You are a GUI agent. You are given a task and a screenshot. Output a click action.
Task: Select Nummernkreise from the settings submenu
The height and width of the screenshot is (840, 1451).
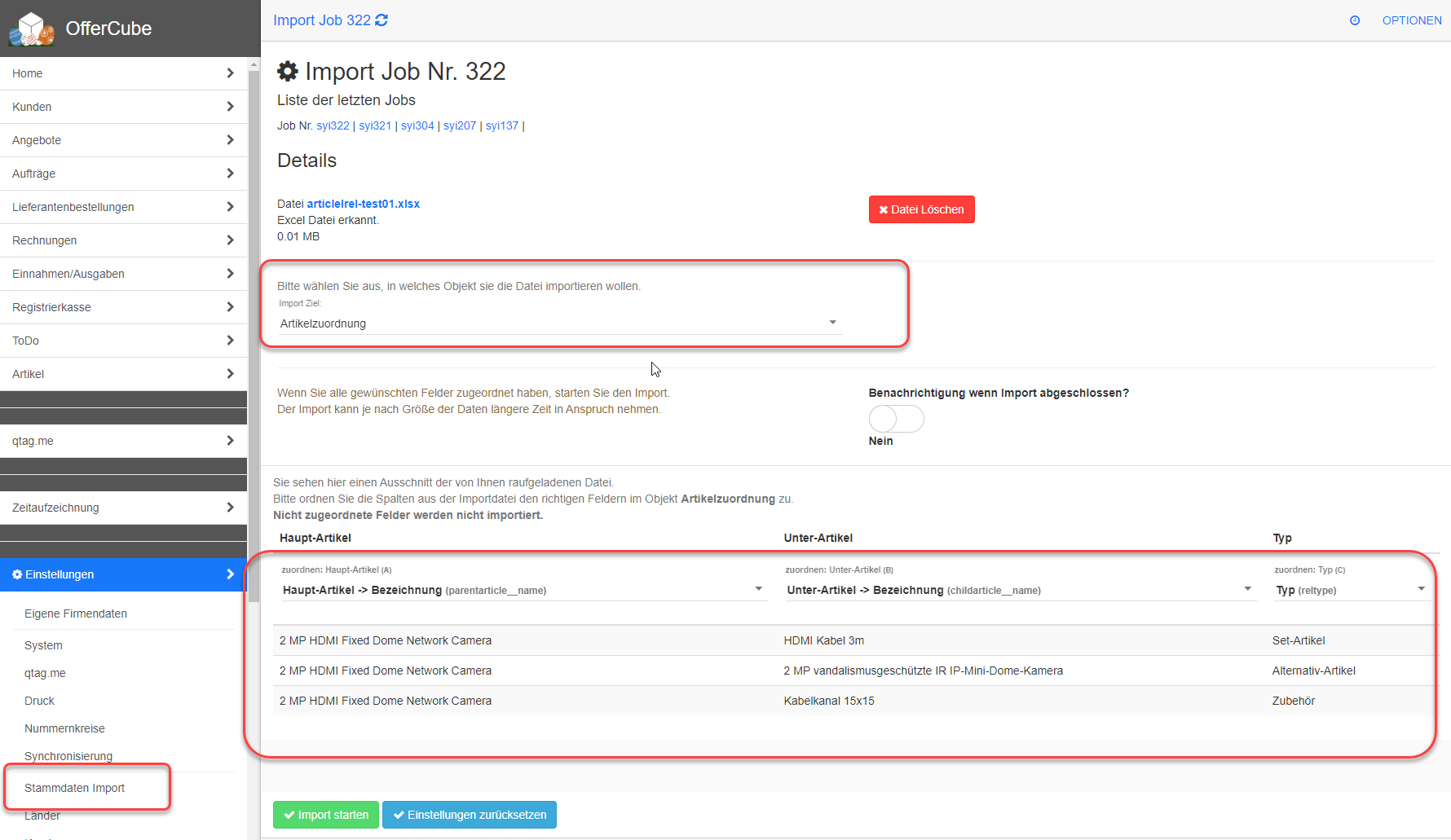click(x=64, y=728)
